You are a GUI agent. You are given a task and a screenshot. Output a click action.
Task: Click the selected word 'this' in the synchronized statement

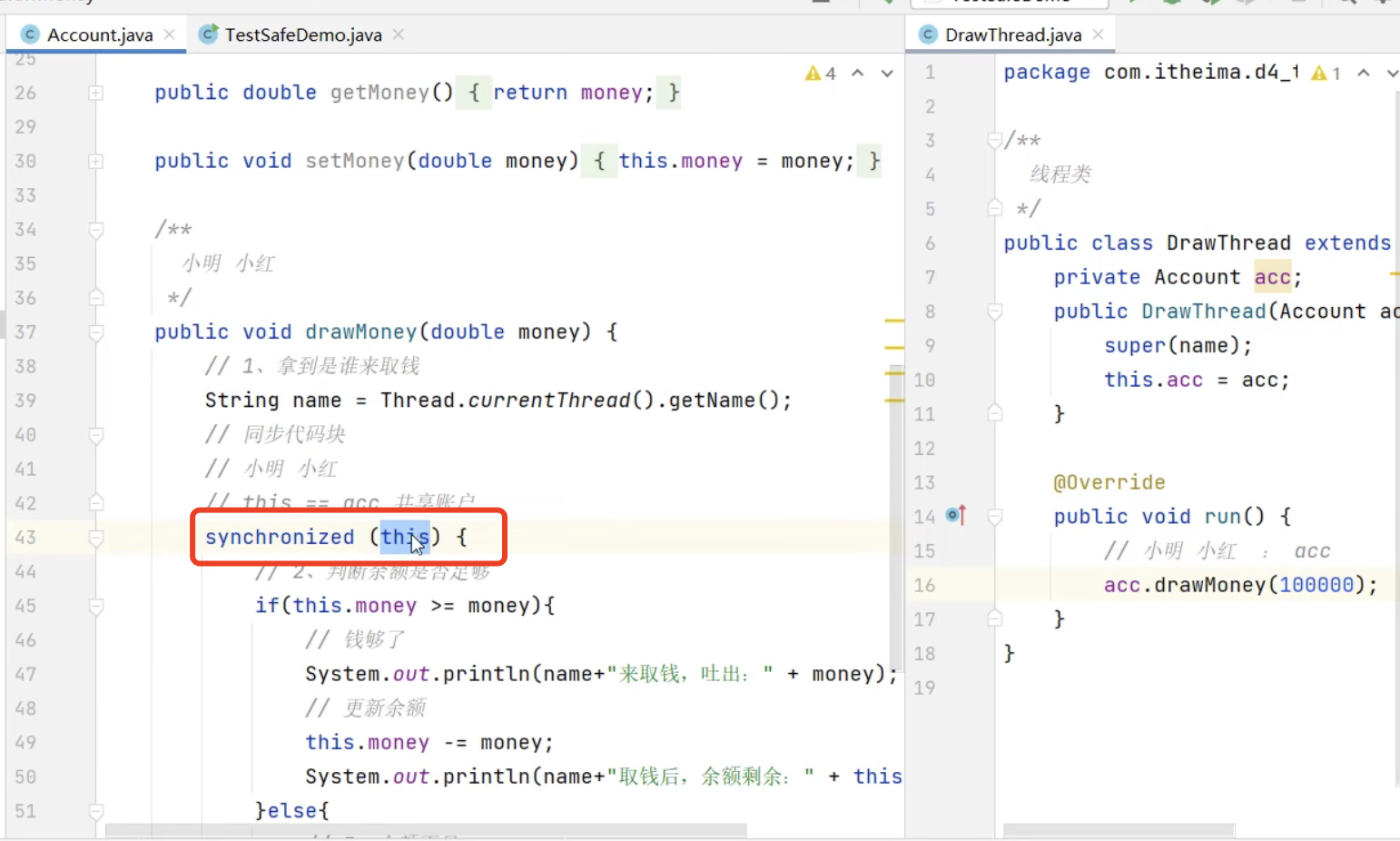(404, 538)
